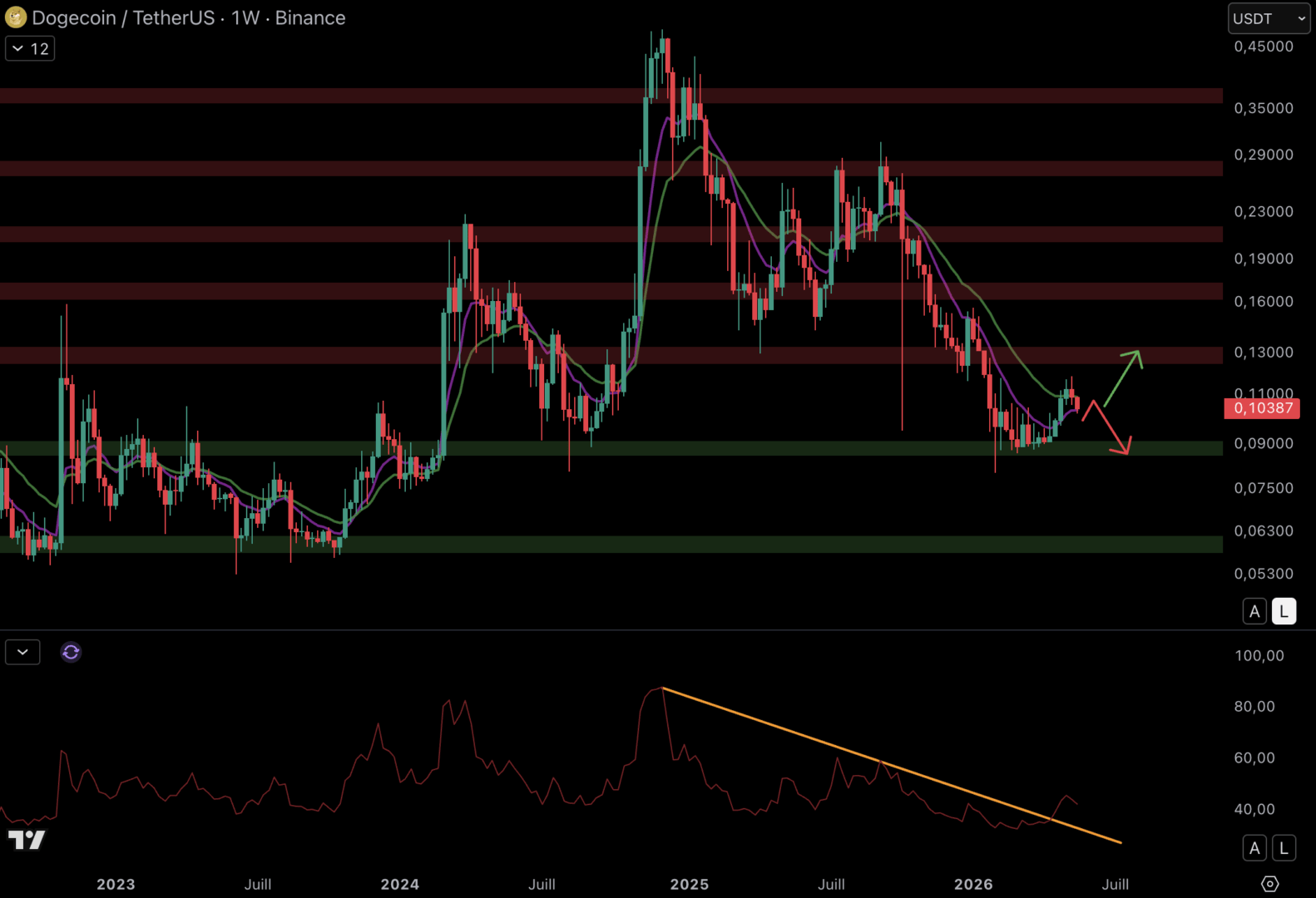1316x898 pixels.
Task: Select the orange RSI trendline
Action: click(x=892, y=766)
